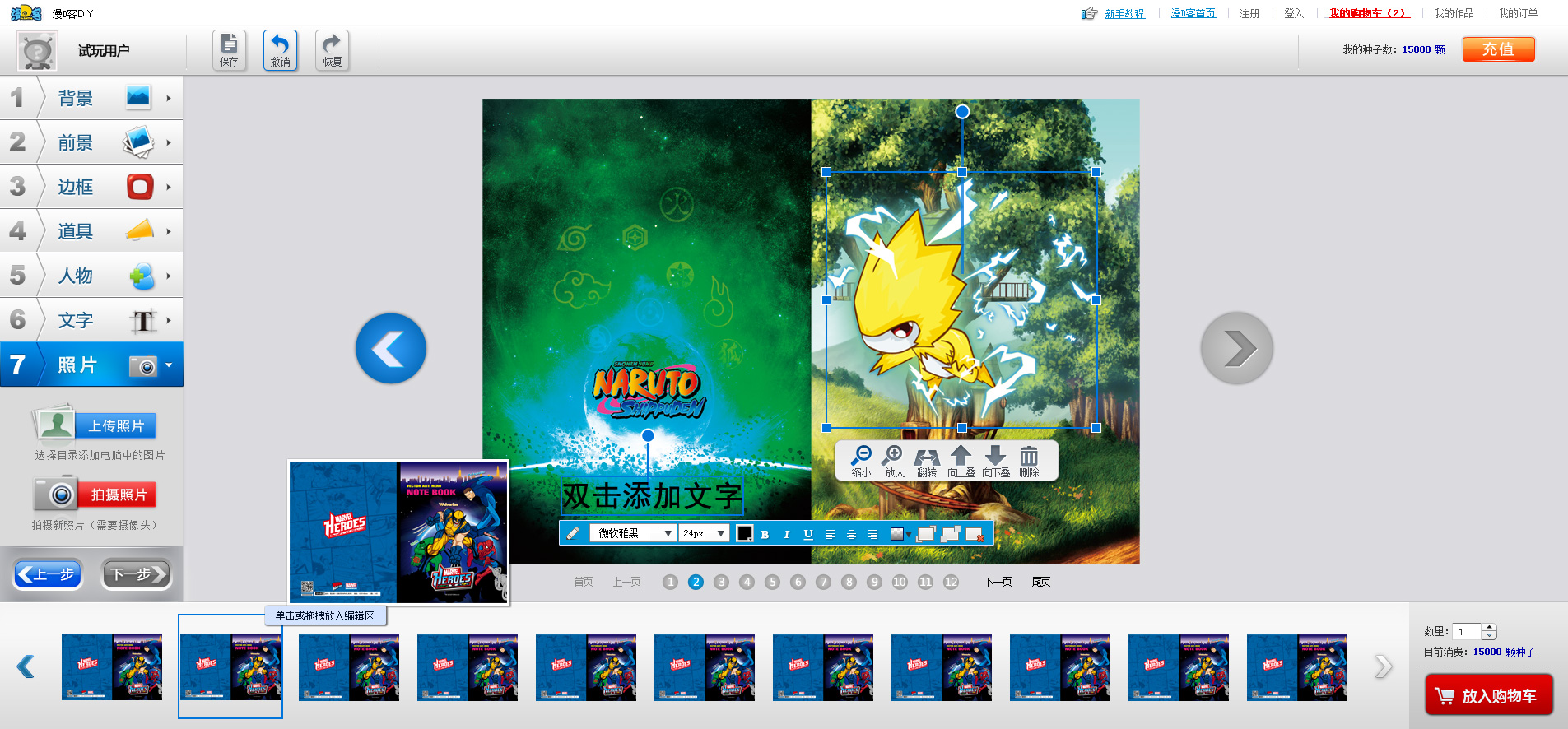
Task: Align text left in the text toolbar
Action: pyautogui.click(x=830, y=534)
